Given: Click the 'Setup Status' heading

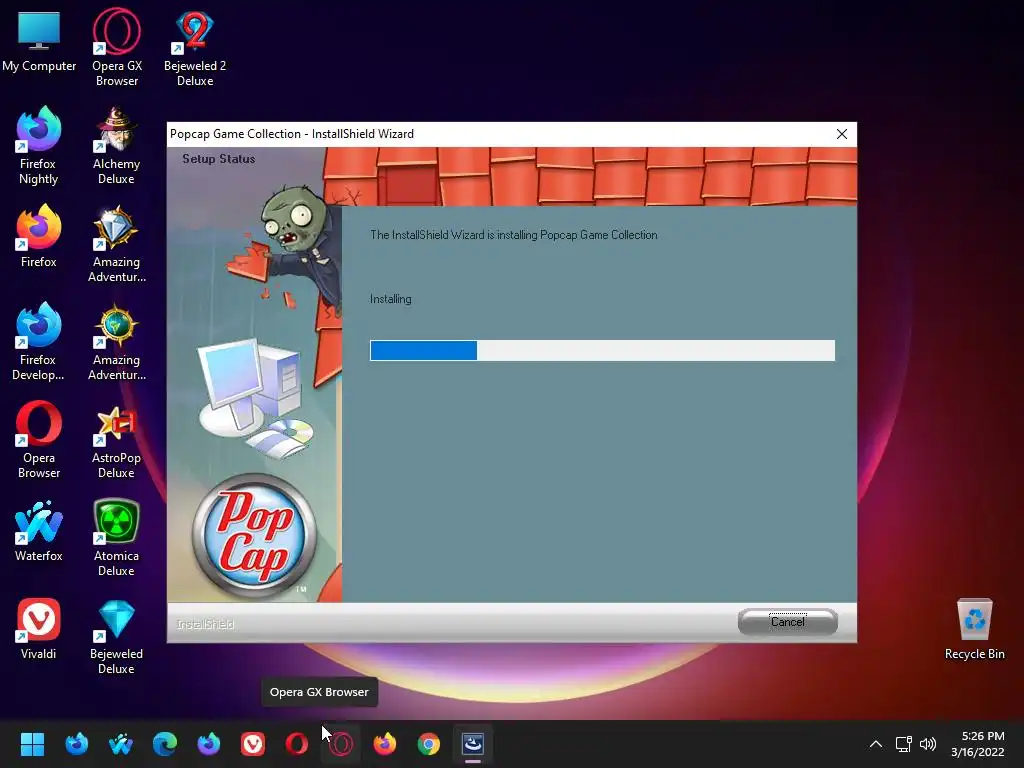Looking at the screenshot, I should point(218,159).
